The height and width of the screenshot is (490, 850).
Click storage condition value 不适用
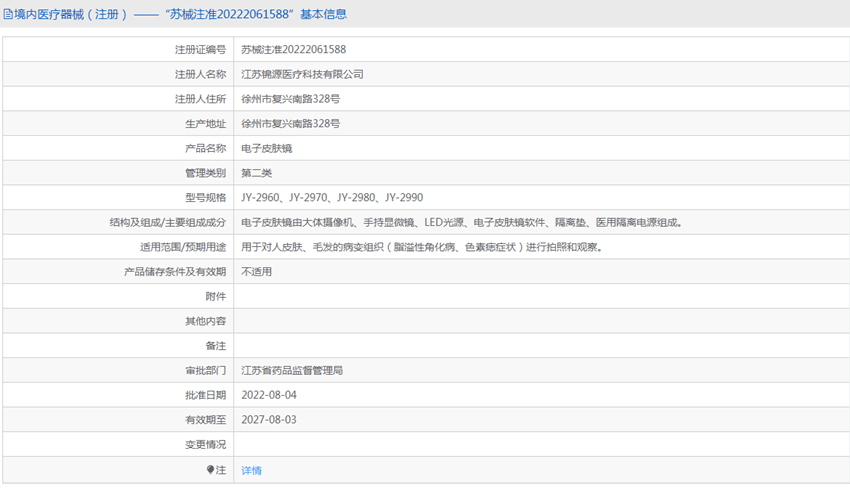(256, 271)
